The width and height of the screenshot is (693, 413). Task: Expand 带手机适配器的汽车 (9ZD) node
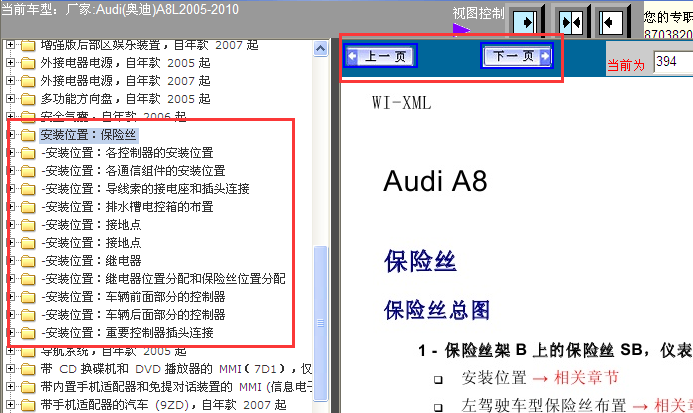(10, 405)
